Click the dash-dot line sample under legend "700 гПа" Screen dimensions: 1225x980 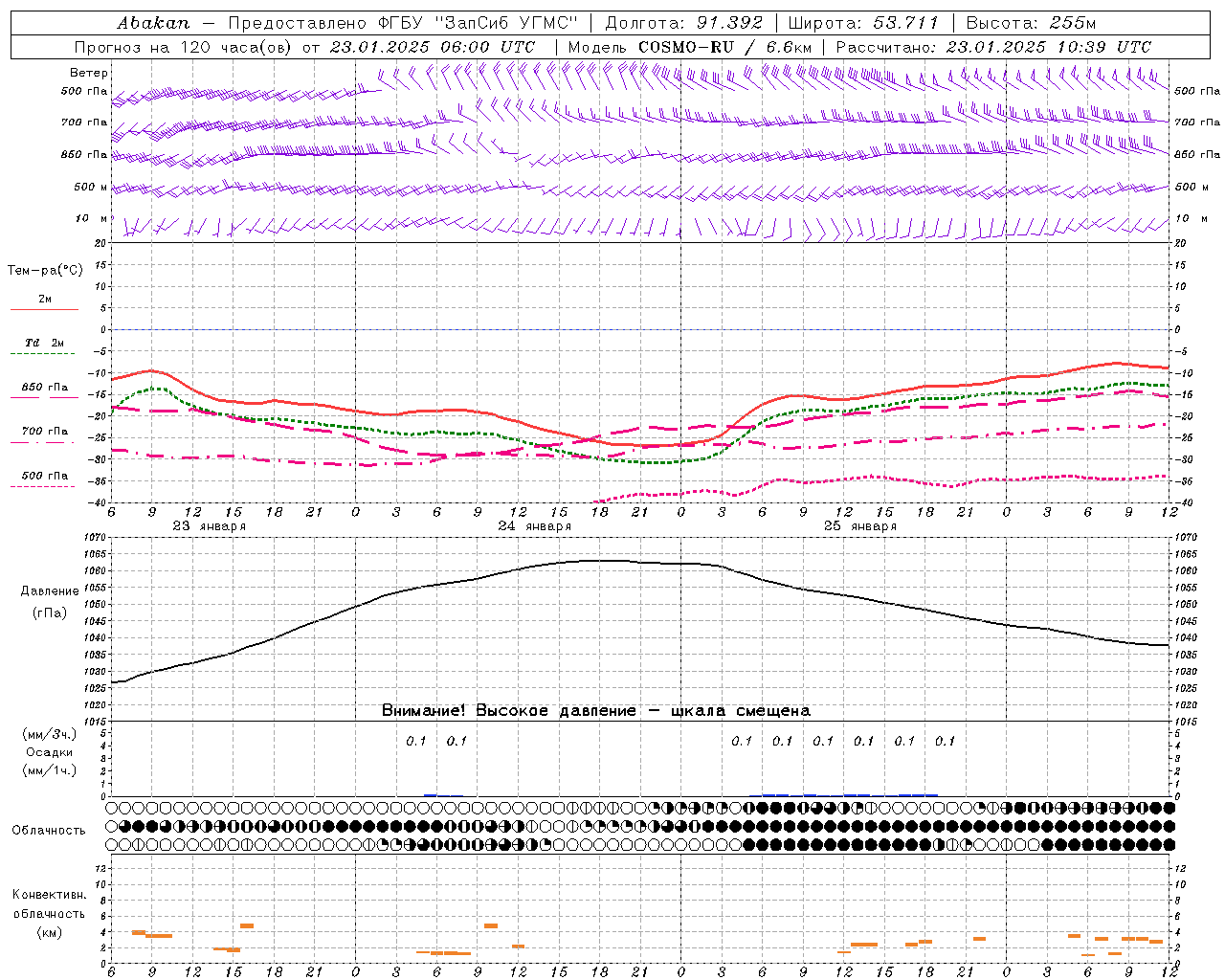pyautogui.click(x=44, y=442)
